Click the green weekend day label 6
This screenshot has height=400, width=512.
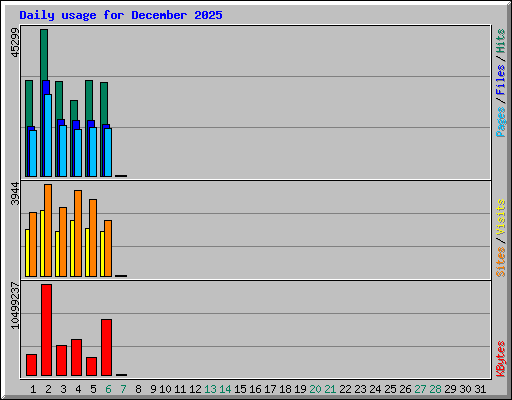[108, 389]
